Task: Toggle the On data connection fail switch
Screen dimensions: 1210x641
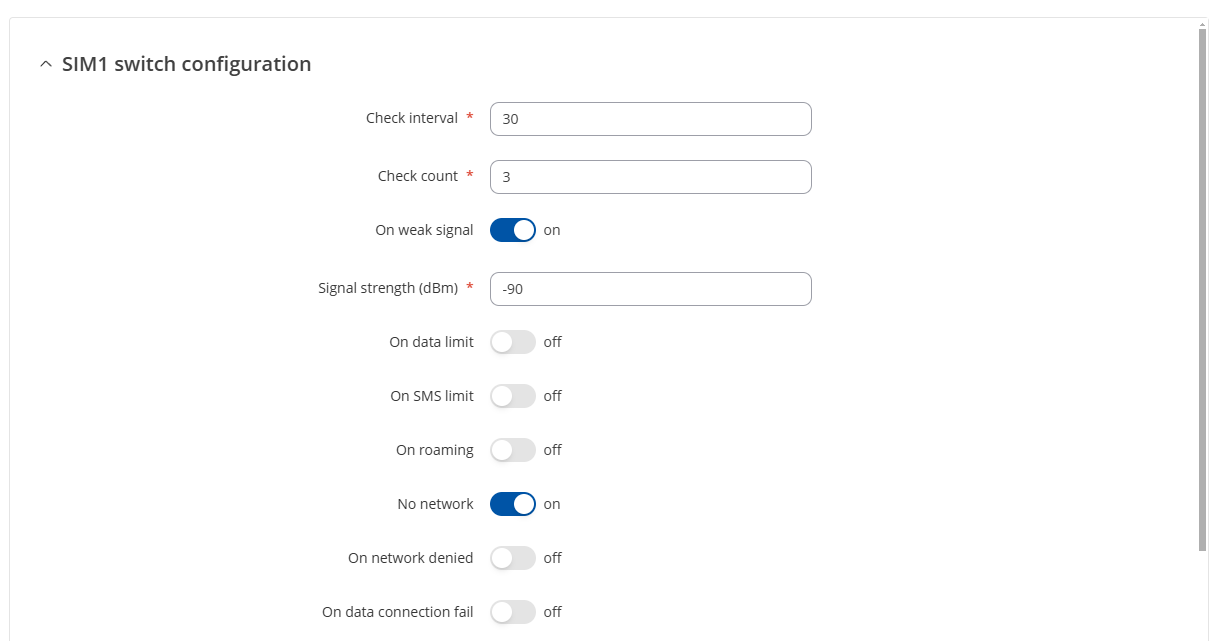Action: click(x=513, y=612)
